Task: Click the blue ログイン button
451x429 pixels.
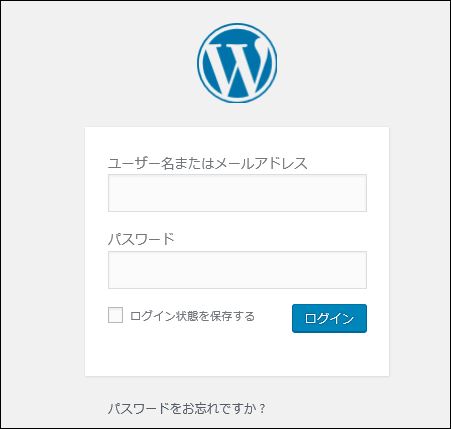Action: click(x=329, y=318)
